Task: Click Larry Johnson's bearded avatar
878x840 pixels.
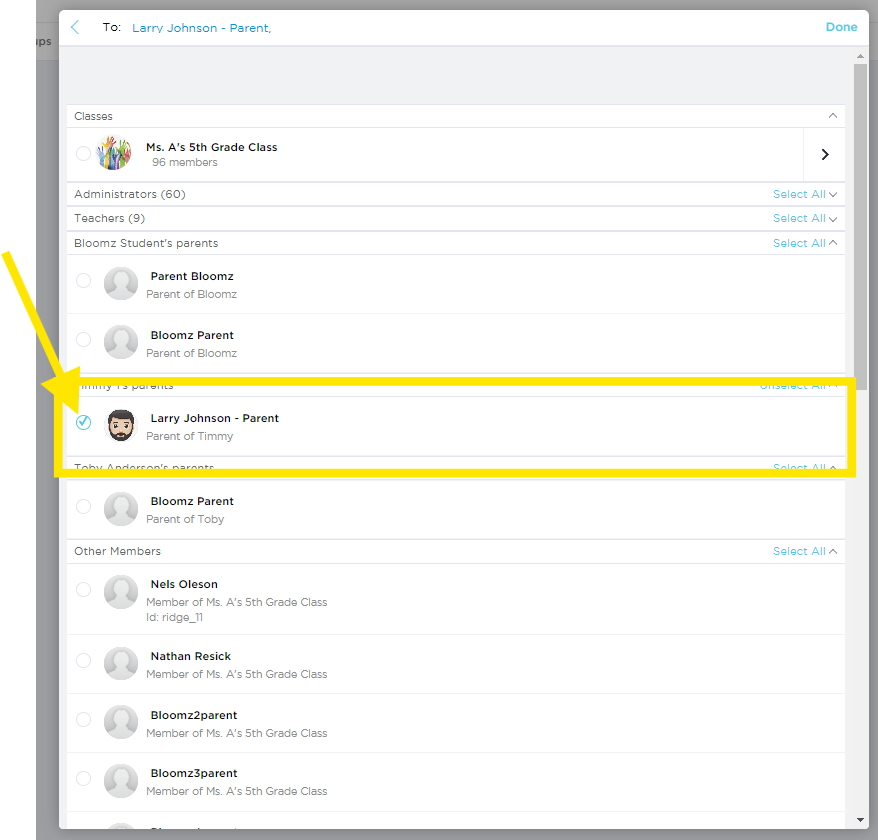Action: coord(121,426)
